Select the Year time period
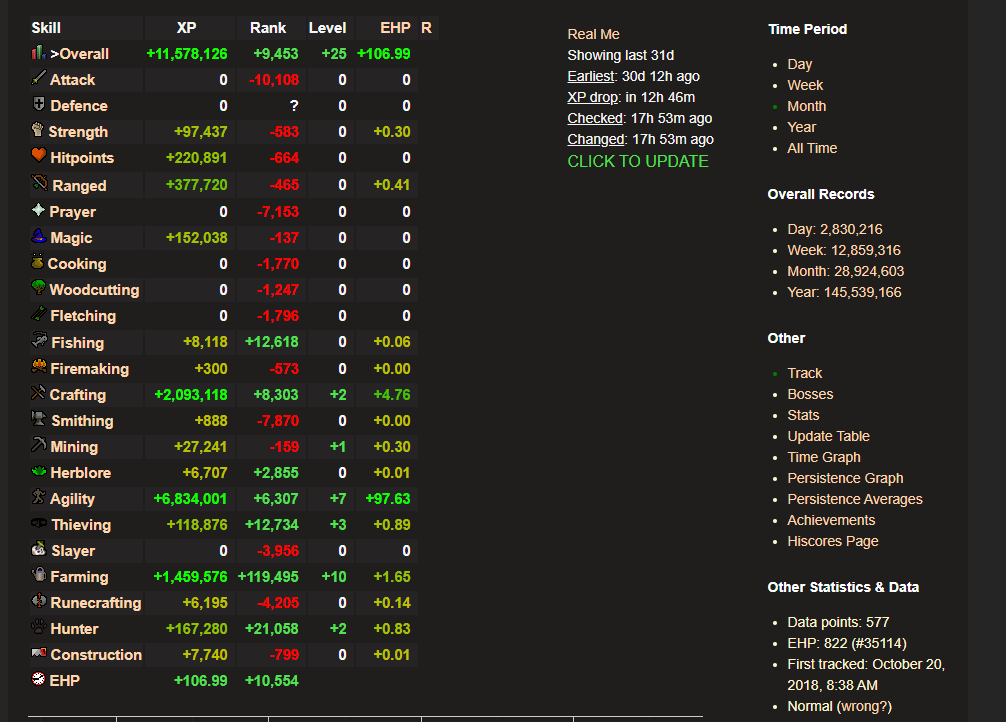Image resolution: width=1006 pixels, height=722 pixels. (x=801, y=127)
